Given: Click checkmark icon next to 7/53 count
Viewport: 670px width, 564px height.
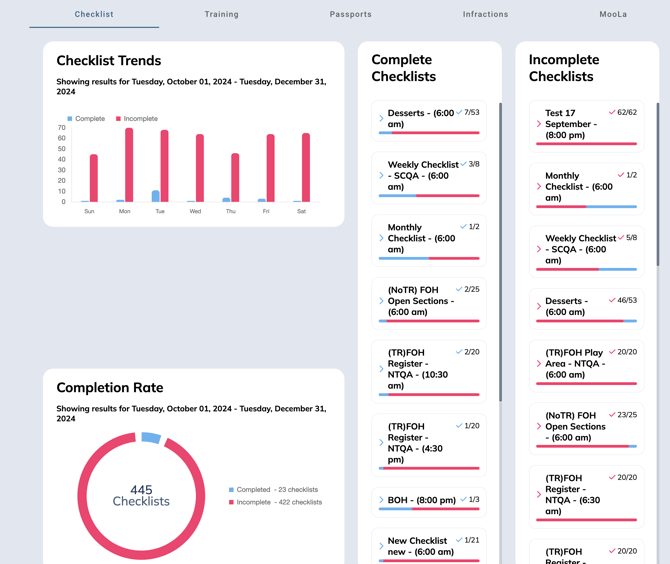Looking at the screenshot, I should click(459, 113).
